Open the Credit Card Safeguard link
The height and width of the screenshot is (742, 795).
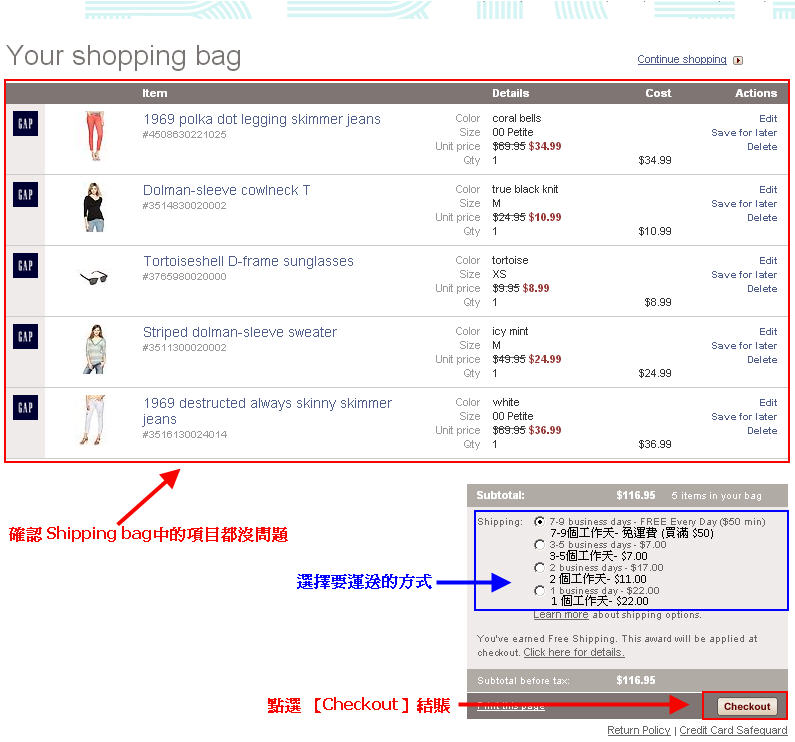(x=733, y=730)
